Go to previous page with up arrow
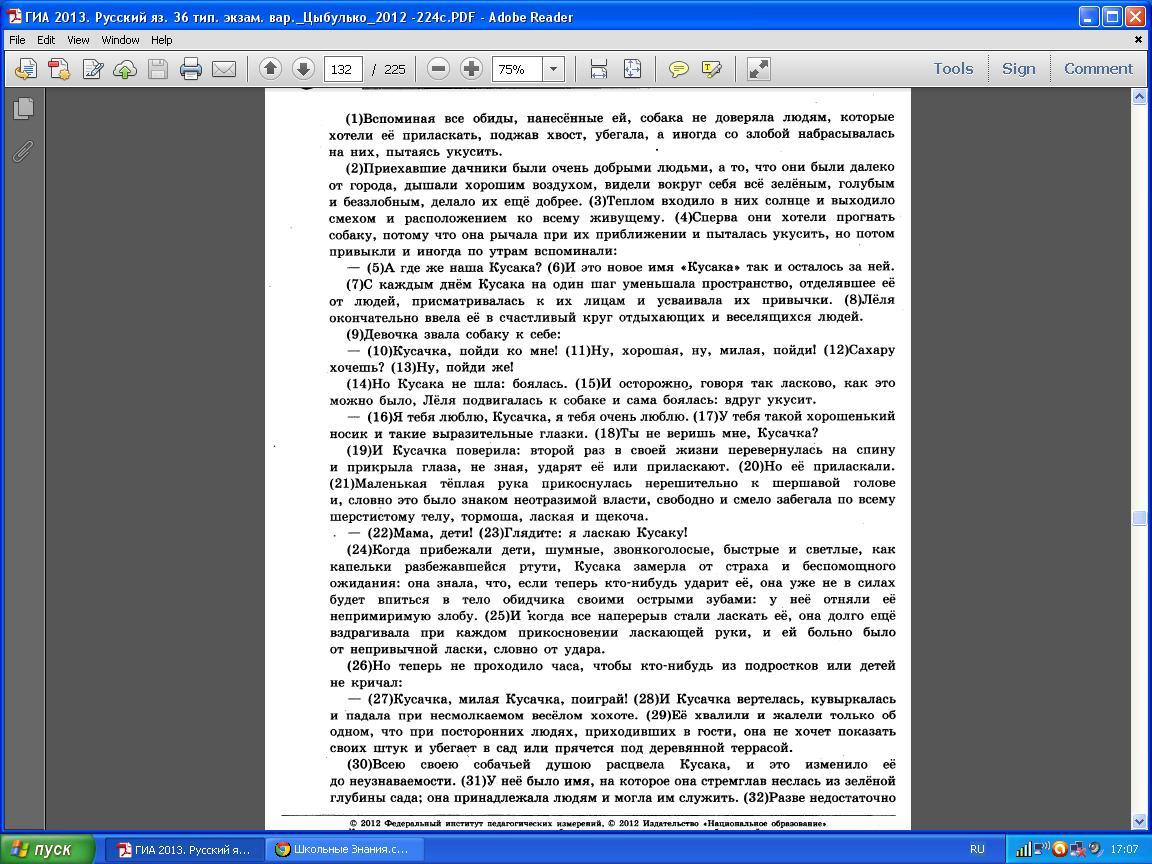The width and height of the screenshot is (1152, 864). pyautogui.click(x=270, y=69)
